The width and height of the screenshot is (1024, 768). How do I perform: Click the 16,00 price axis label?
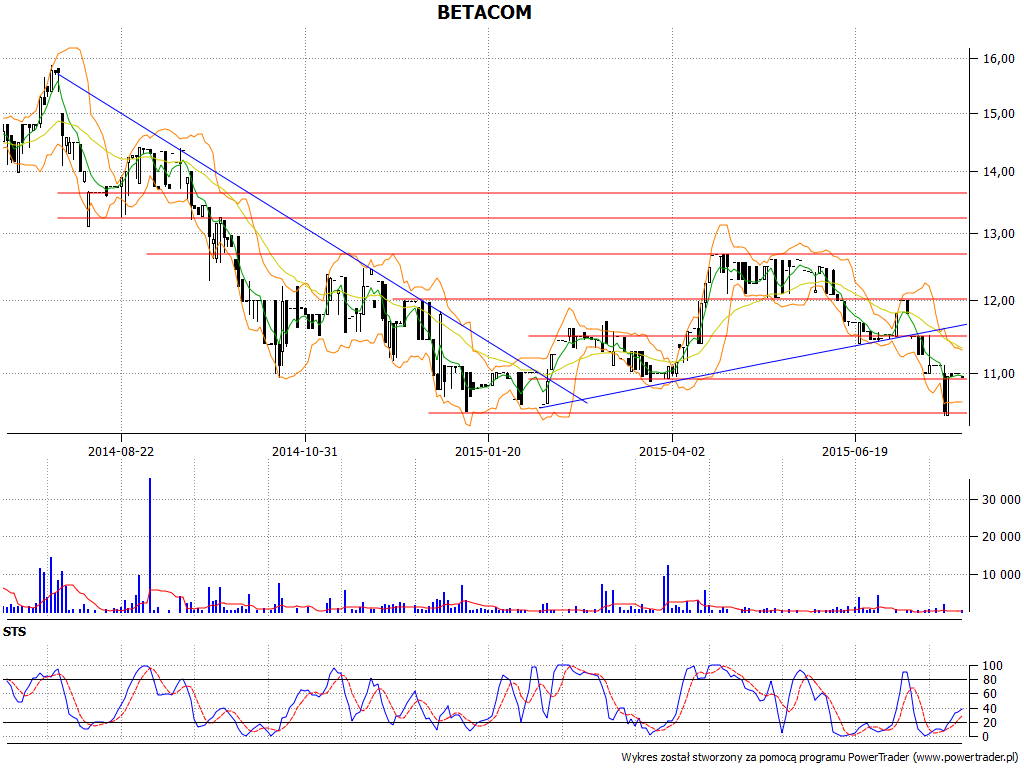click(x=999, y=59)
